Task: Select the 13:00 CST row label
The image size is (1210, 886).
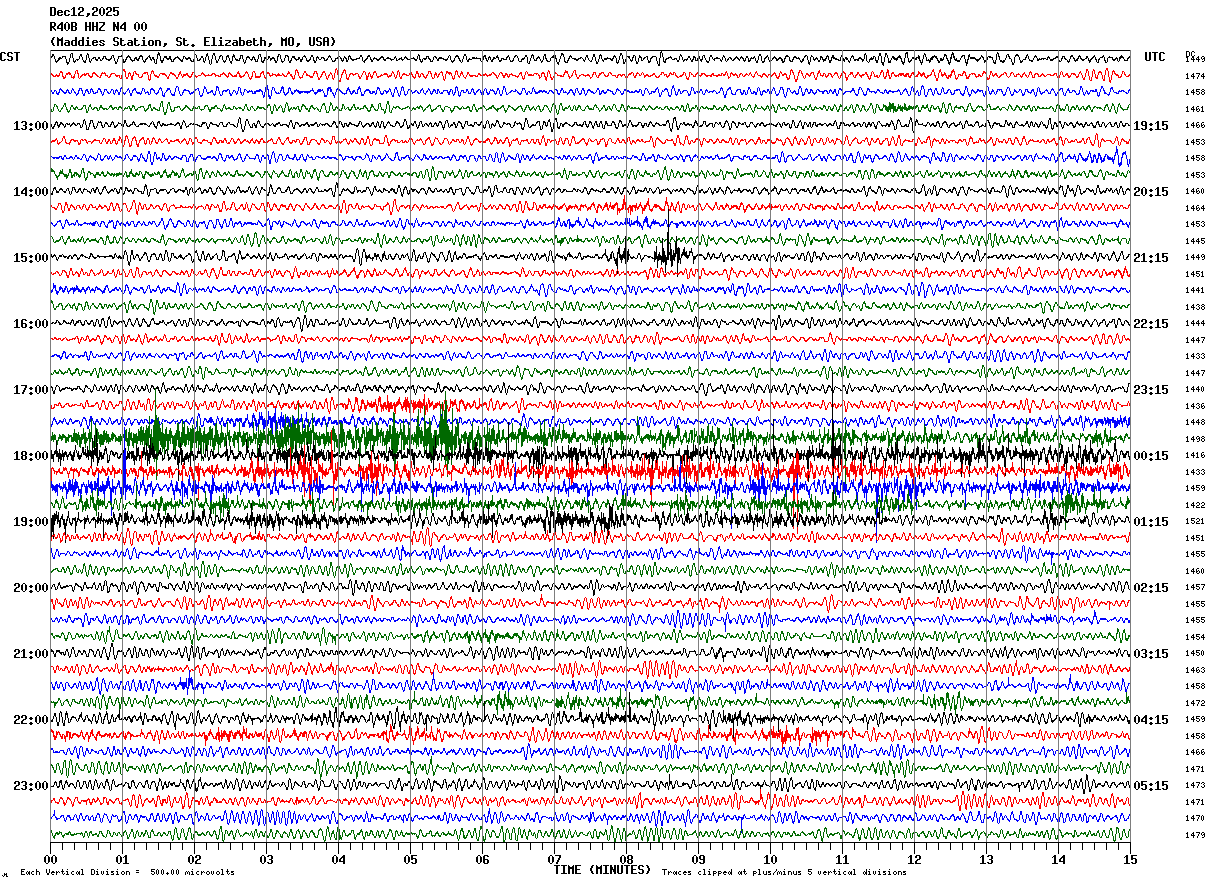Action: 31,126
